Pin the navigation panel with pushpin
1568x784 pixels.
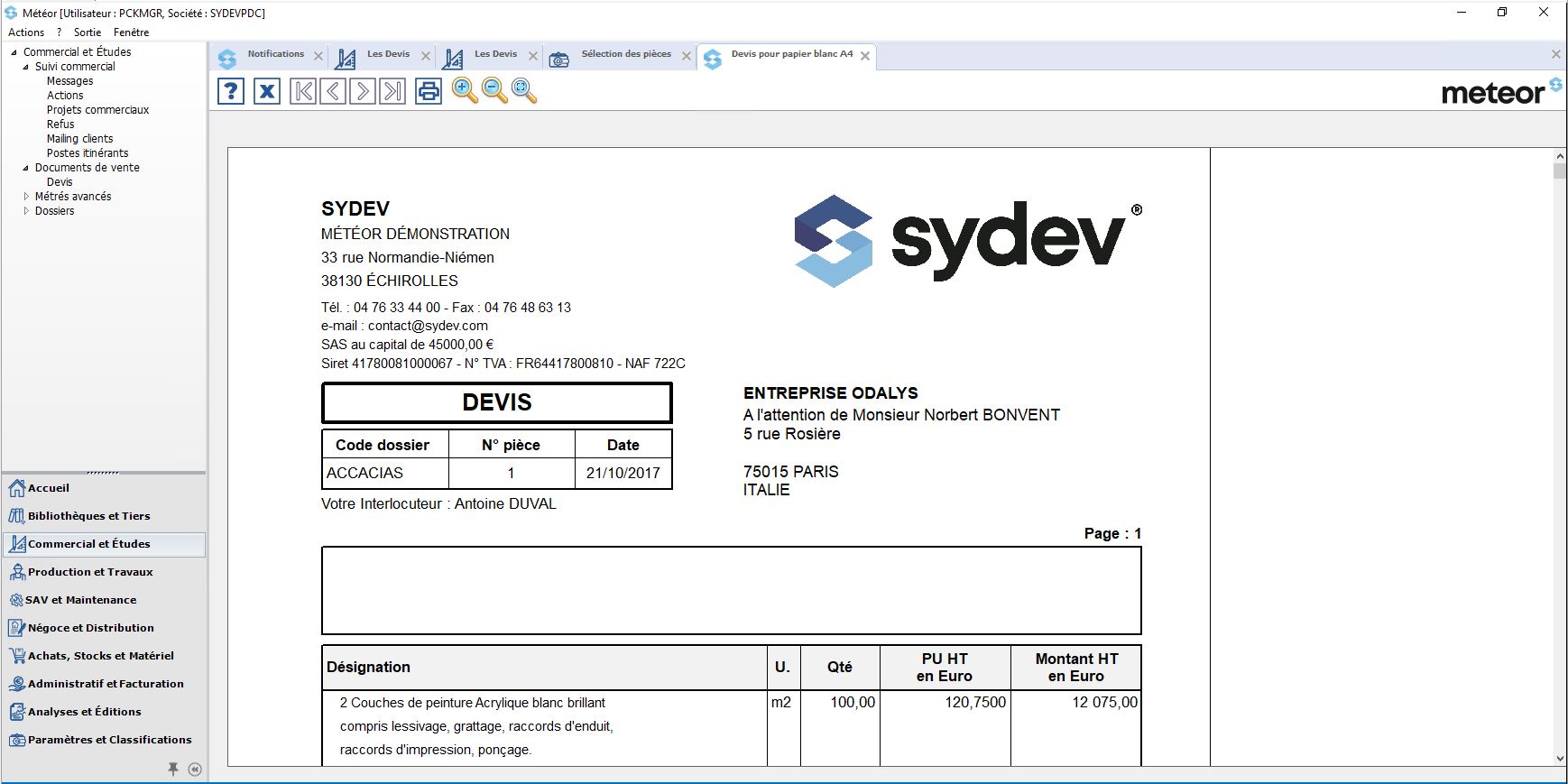[173, 770]
